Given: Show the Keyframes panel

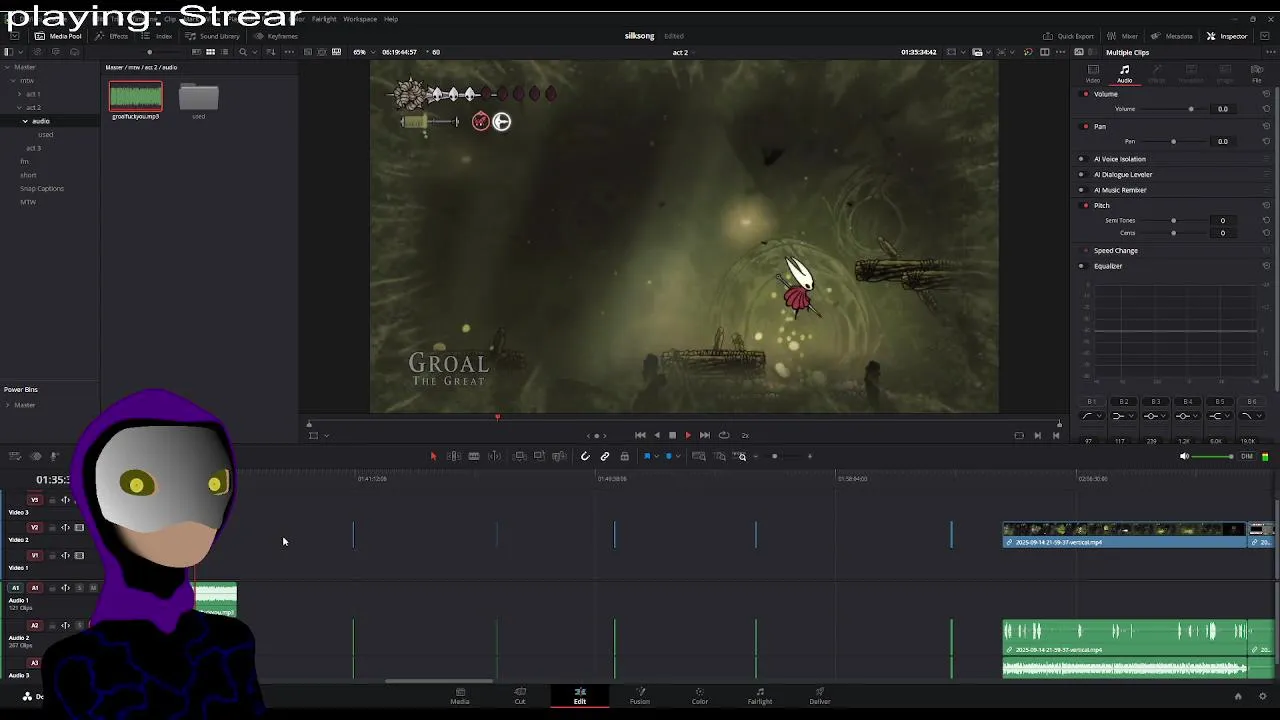Looking at the screenshot, I should (x=275, y=36).
